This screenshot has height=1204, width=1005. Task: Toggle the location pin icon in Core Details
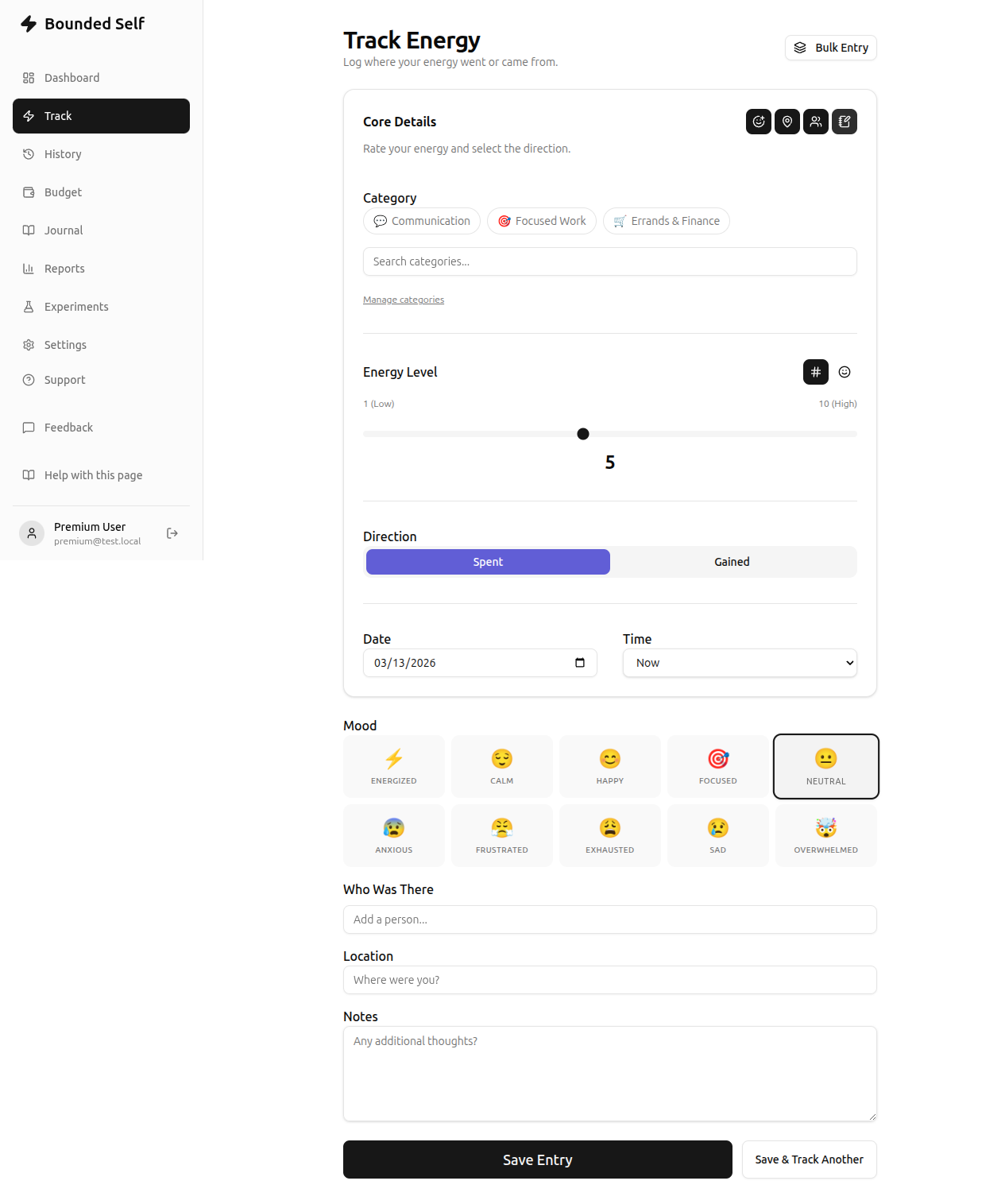787,122
